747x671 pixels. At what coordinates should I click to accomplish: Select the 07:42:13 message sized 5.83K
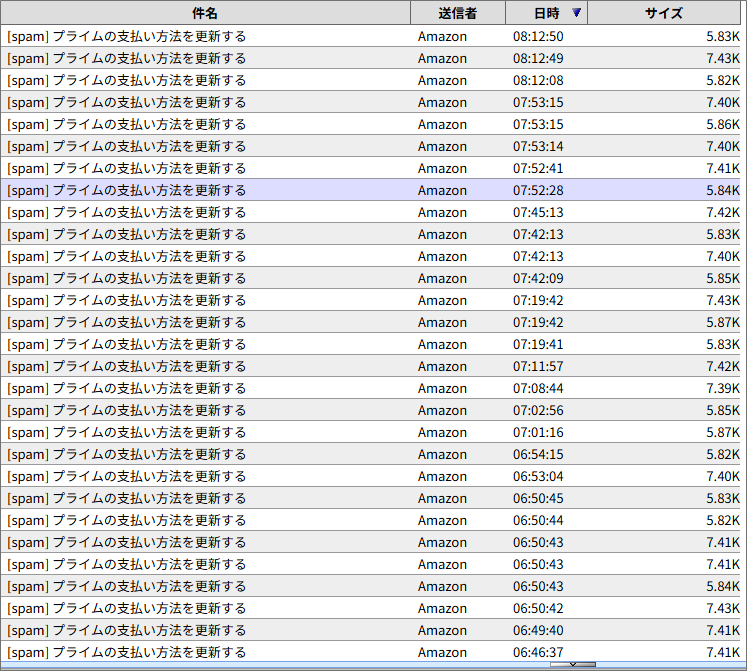click(371, 234)
